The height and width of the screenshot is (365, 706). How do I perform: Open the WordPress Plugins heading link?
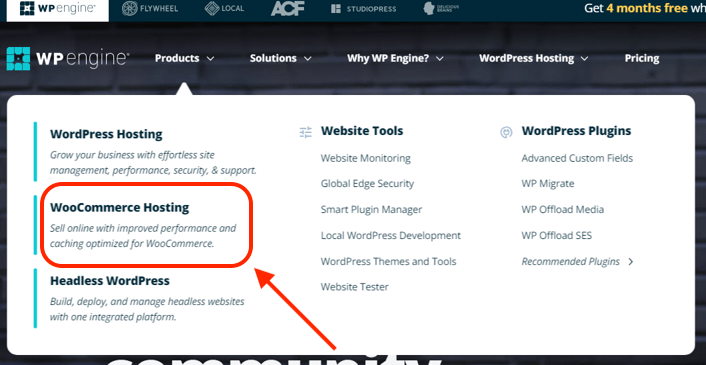(x=576, y=131)
